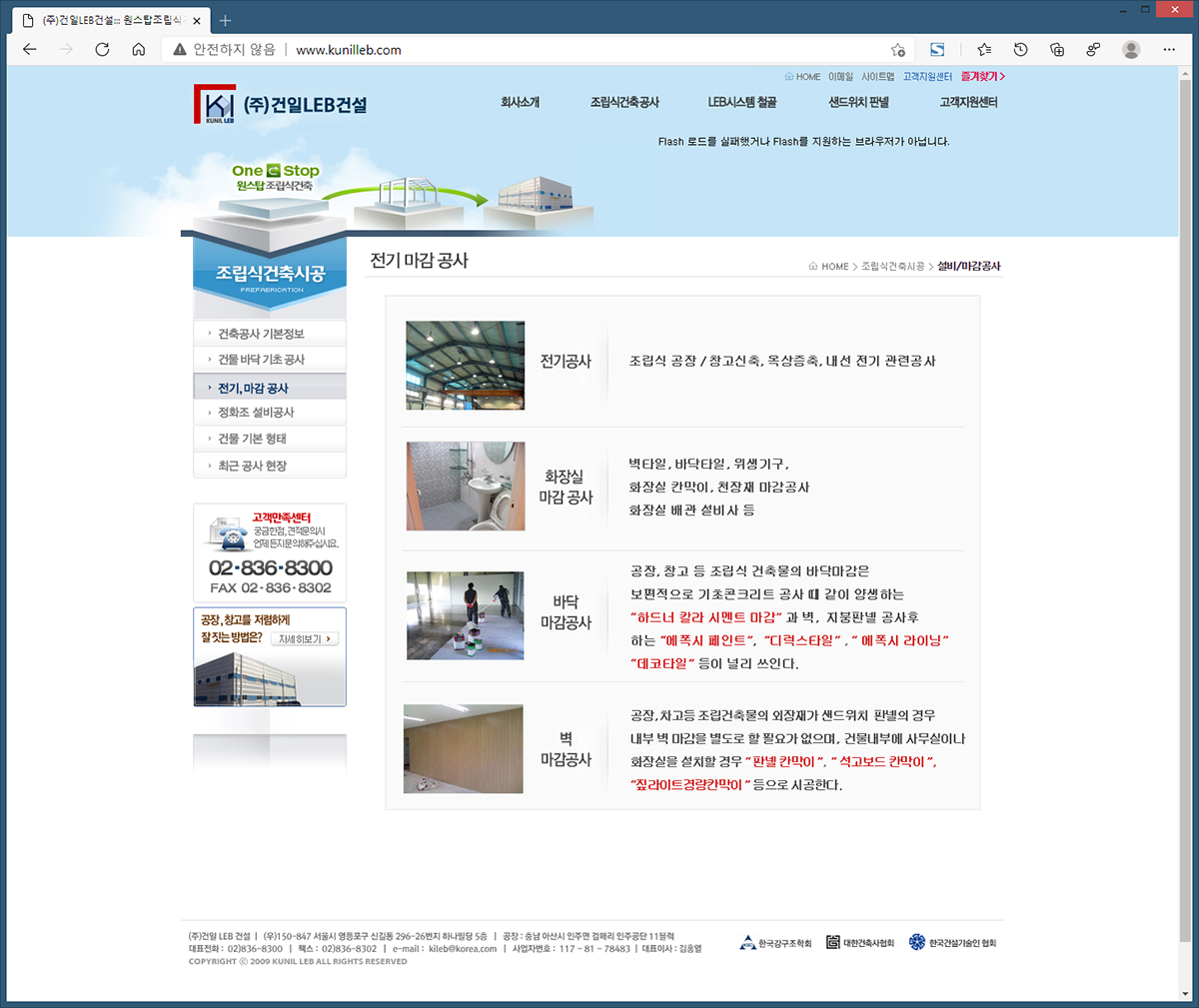
Task: Open the 샌드위치 판넬 top menu
Action: [x=858, y=102]
